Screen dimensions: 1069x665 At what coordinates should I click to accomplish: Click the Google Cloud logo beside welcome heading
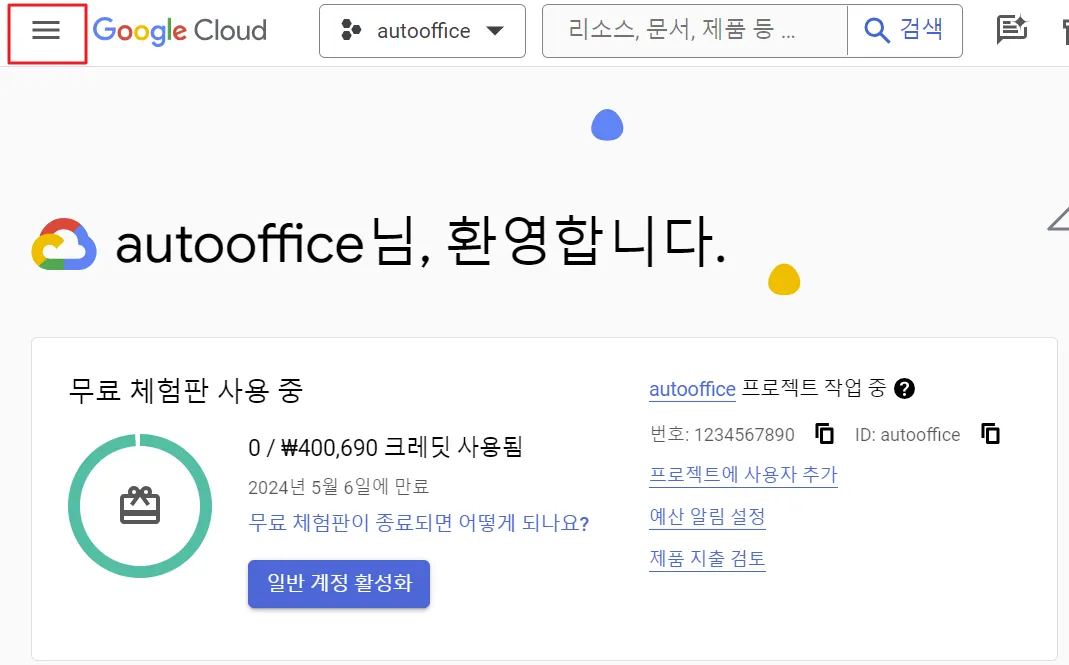tap(64, 244)
